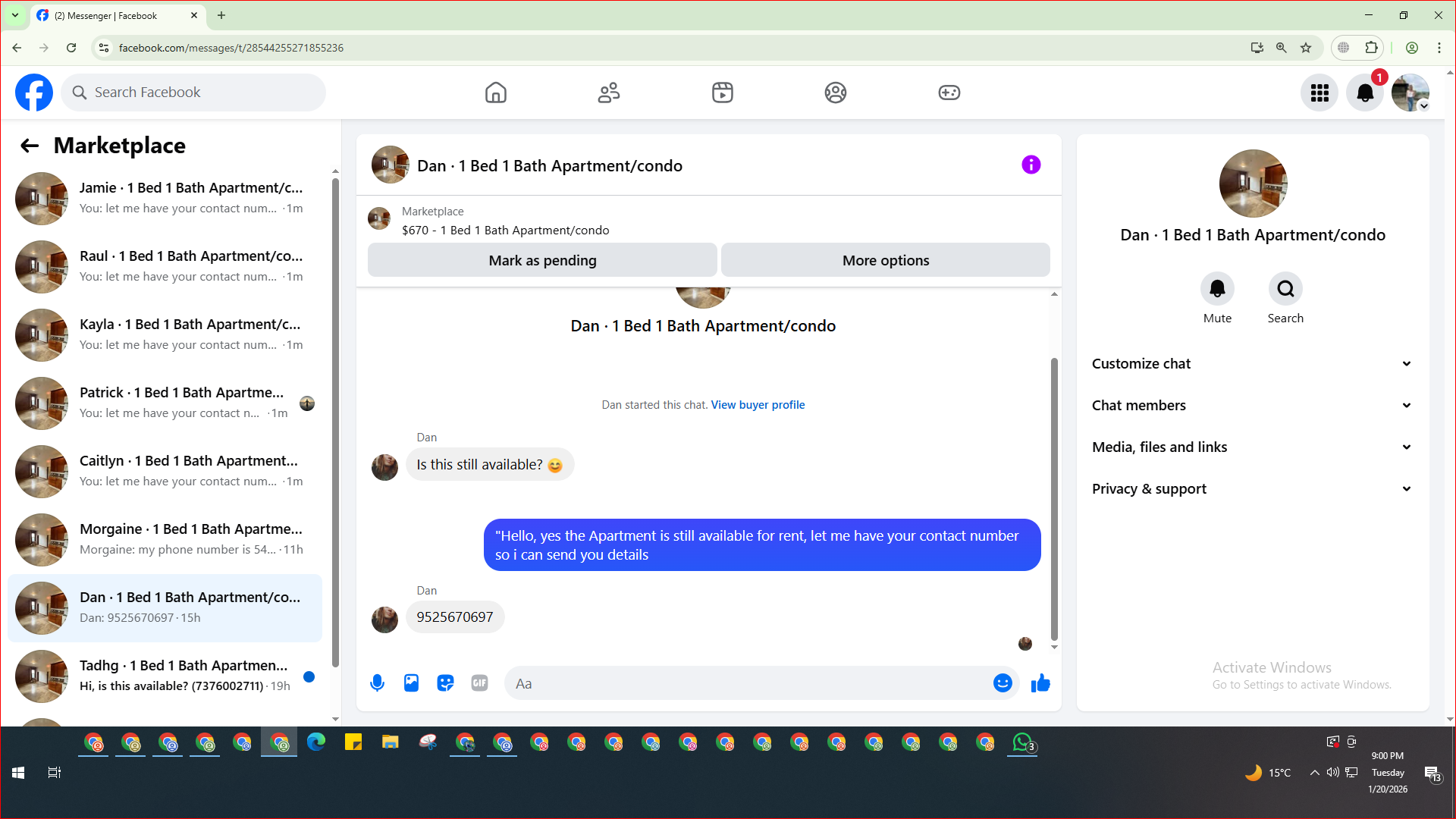Open the tab search dropdown arrow
Screen dimensions: 1456x819
point(15,15)
